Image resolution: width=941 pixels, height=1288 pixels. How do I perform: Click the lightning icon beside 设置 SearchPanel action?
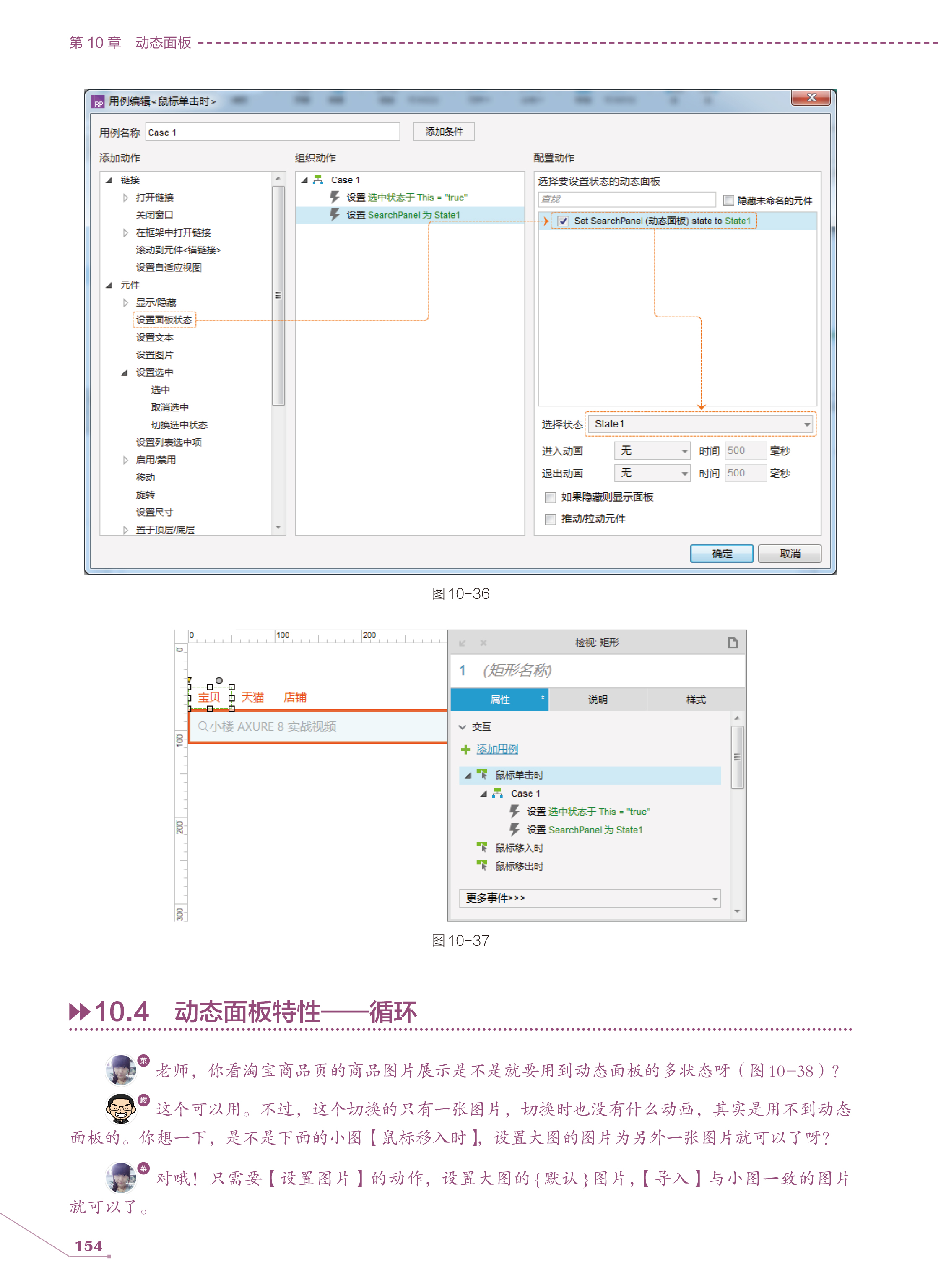335,215
